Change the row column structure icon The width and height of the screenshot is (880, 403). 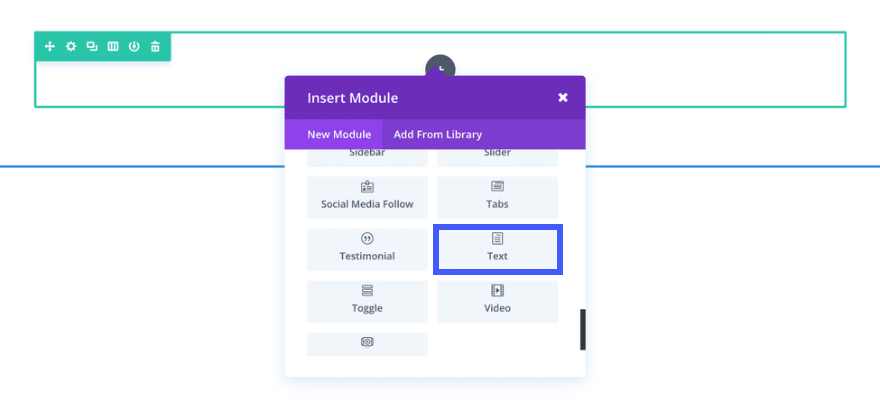(x=113, y=47)
